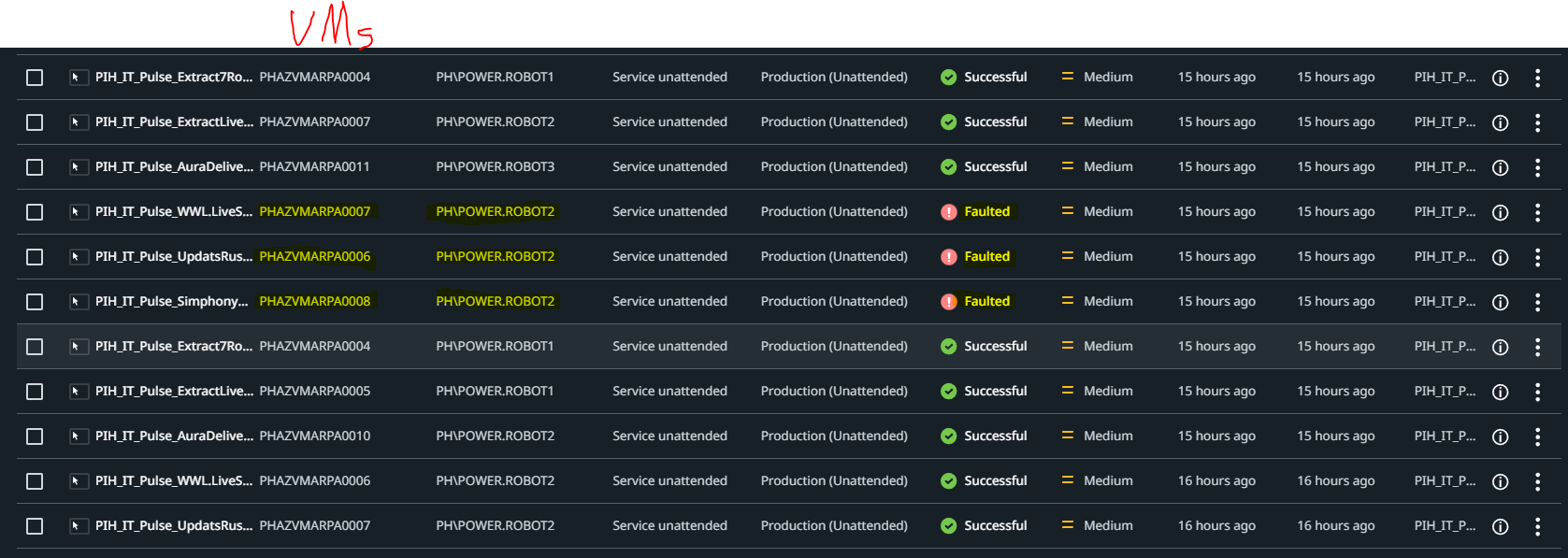Click the green Successful icon on the PHAZVMARPA0010 row

tap(948, 436)
